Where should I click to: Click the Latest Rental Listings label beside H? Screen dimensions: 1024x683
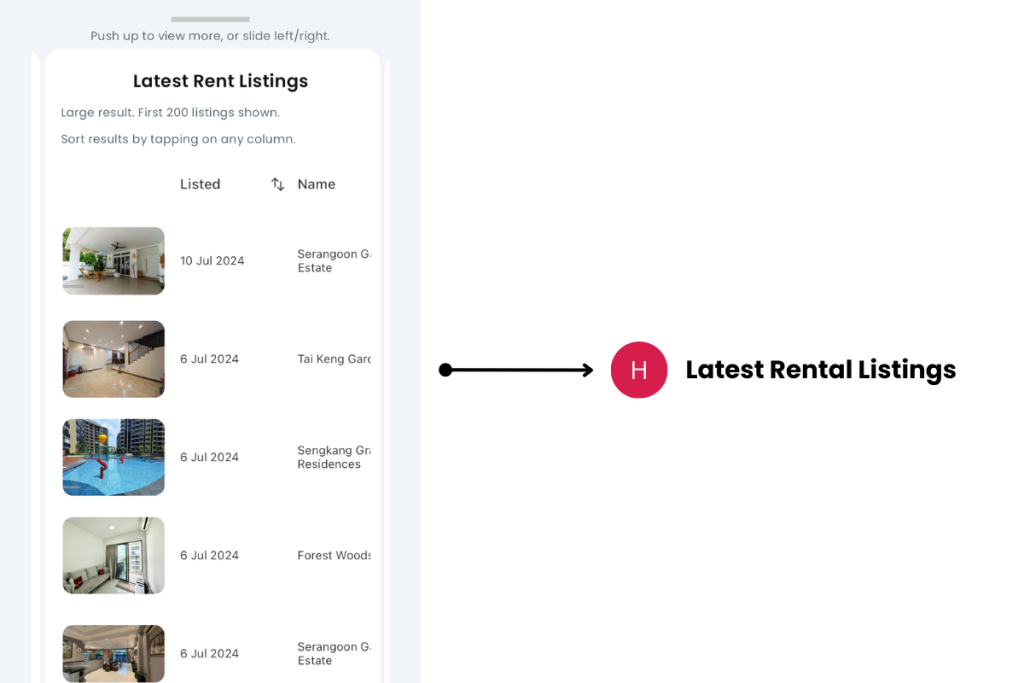(820, 370)
